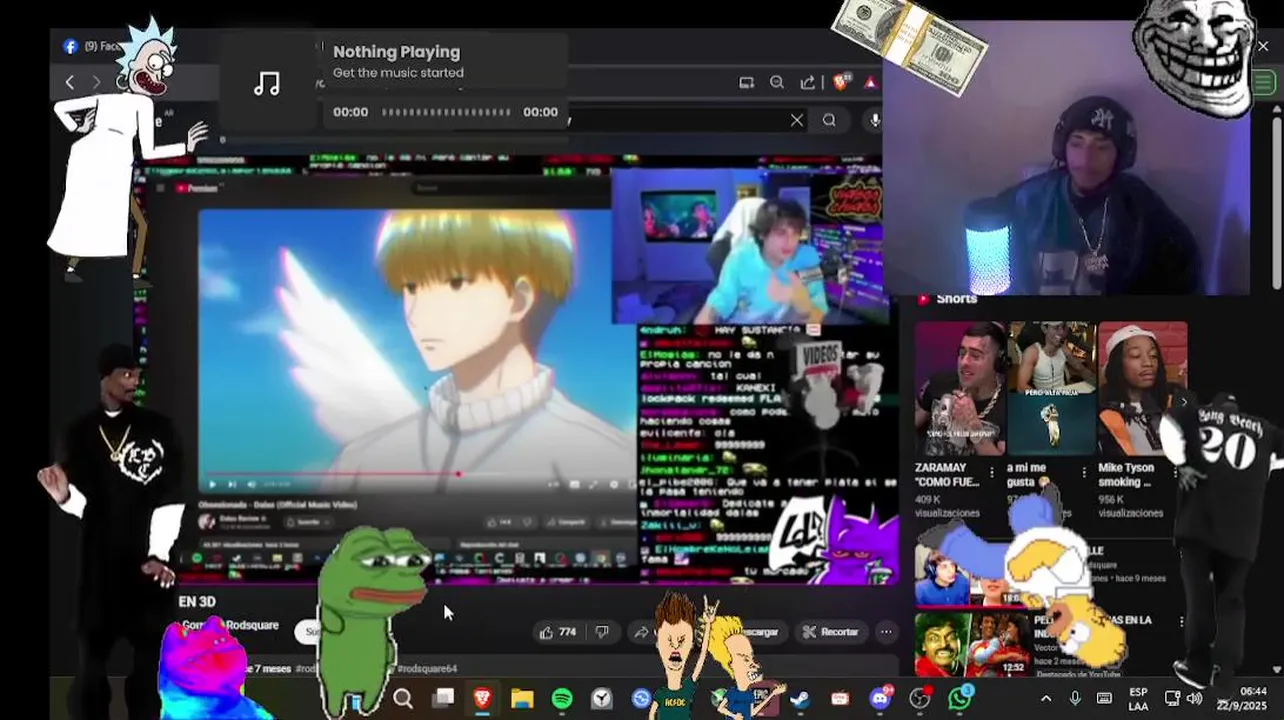The height and width of the screenshot is (720, 1284).
Task: Click the media overlay progress bar
Action: [x=445, y=112]
